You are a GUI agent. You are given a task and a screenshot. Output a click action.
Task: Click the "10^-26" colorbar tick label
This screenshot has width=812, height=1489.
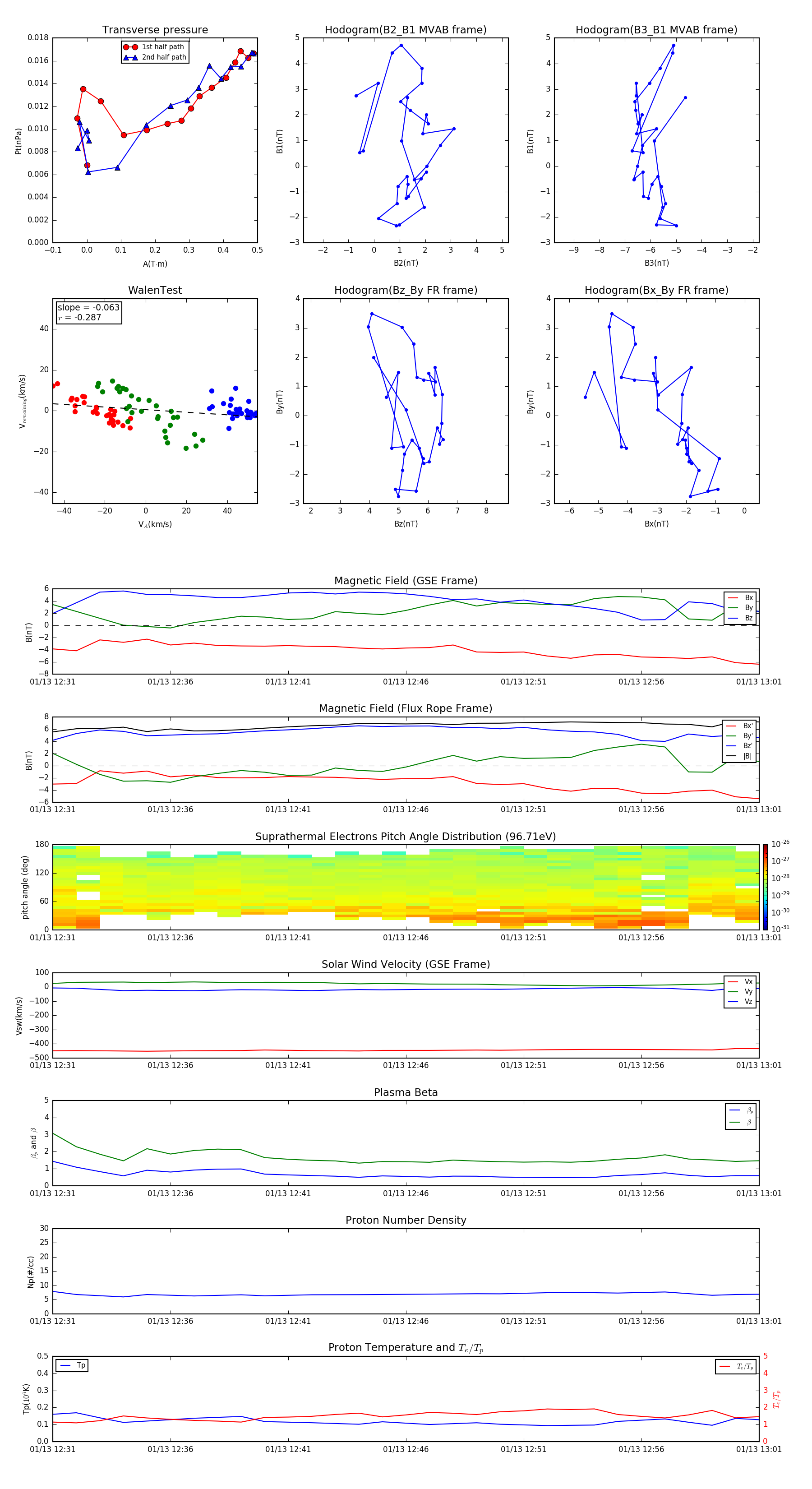coord(780,844)
